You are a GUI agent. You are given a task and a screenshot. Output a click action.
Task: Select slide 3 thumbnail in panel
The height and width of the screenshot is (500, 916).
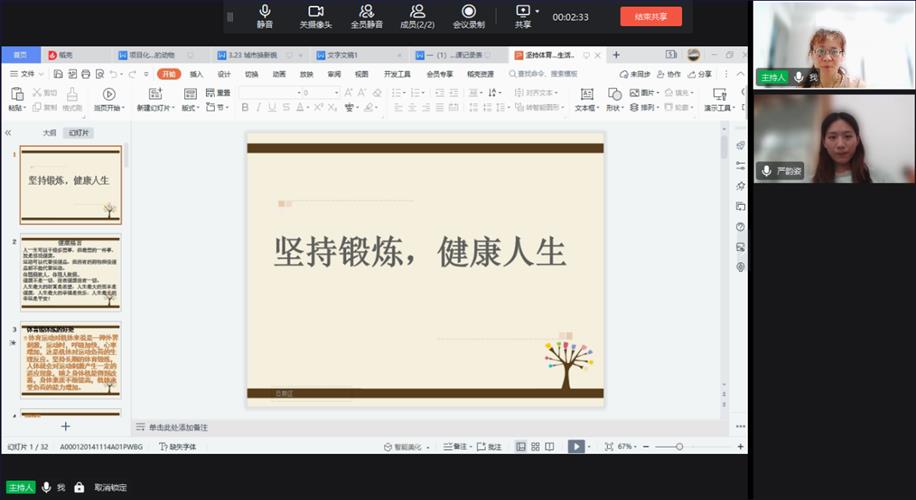click(71, 359)
